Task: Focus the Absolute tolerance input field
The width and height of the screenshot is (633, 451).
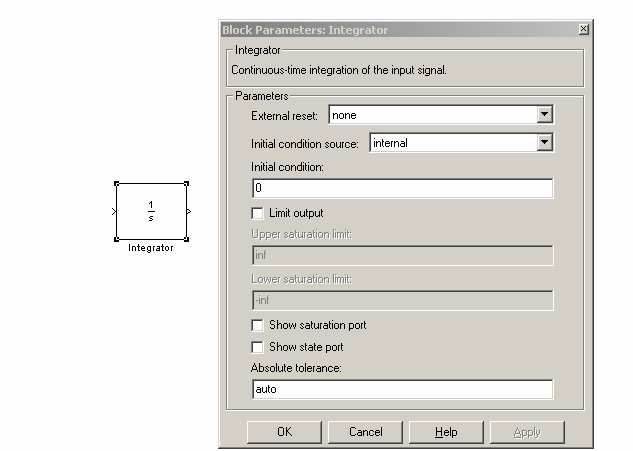Action: [x=401, y=389]
